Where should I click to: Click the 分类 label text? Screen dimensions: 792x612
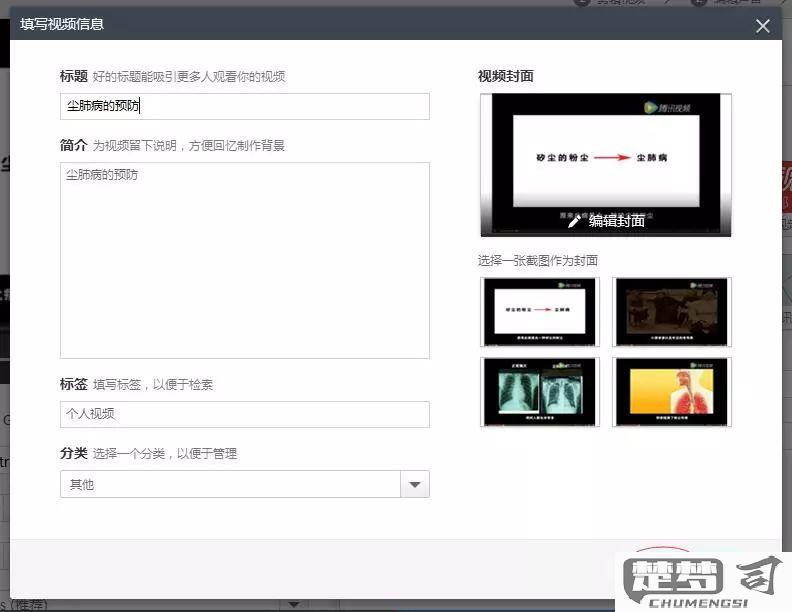pyautogui.click(x=74, y=453)
